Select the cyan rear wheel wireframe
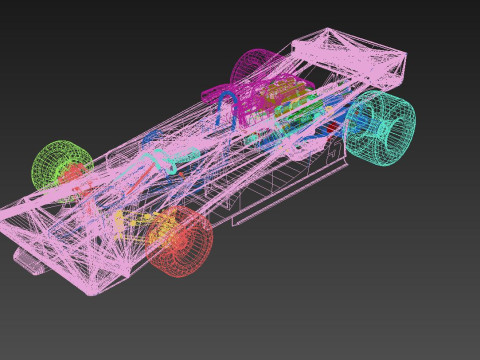 coord(381,128)
